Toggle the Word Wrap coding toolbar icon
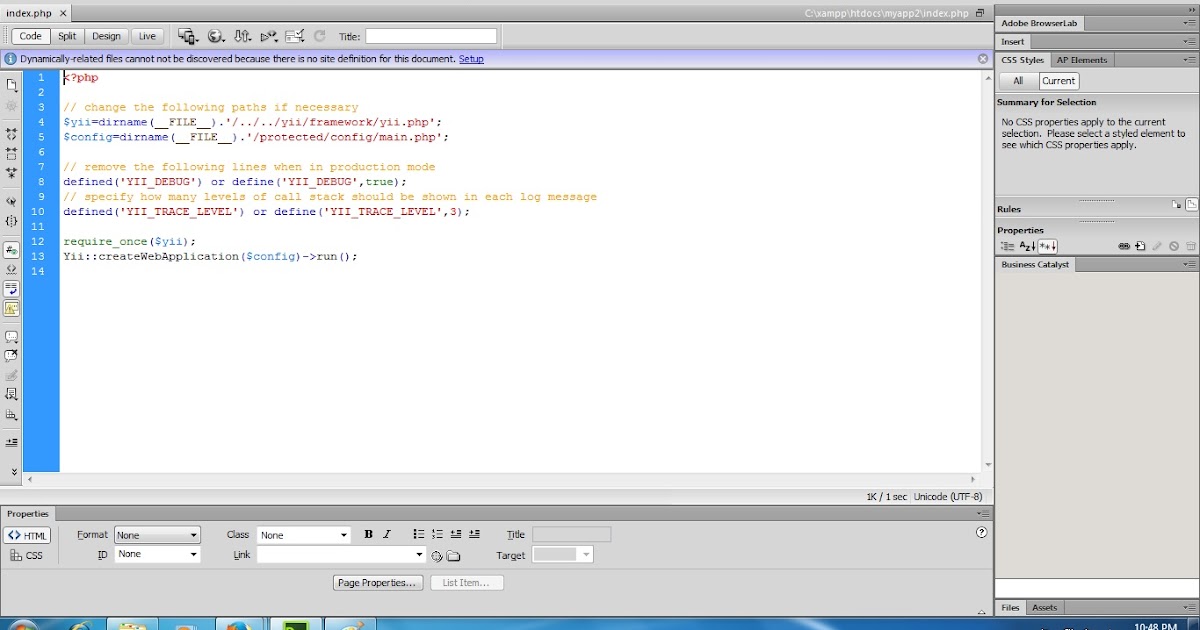The width and height of the screenshot is (1200, 630). [12, 288]
